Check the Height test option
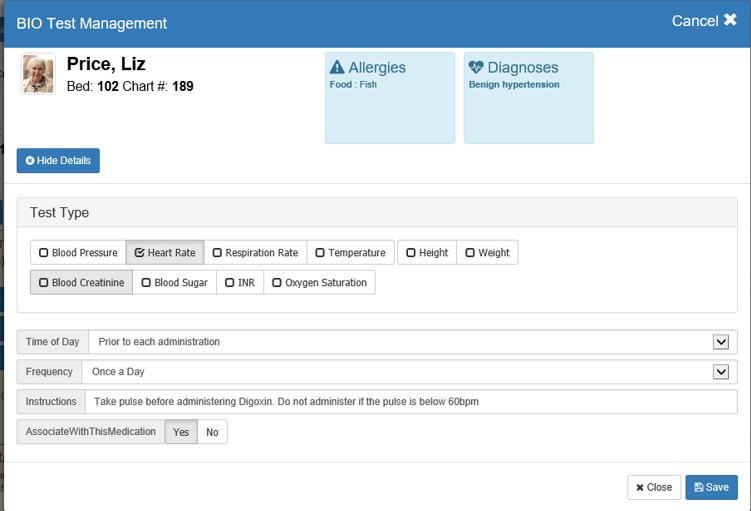This screenshot has width=751, height=511. tap(427, 253)
